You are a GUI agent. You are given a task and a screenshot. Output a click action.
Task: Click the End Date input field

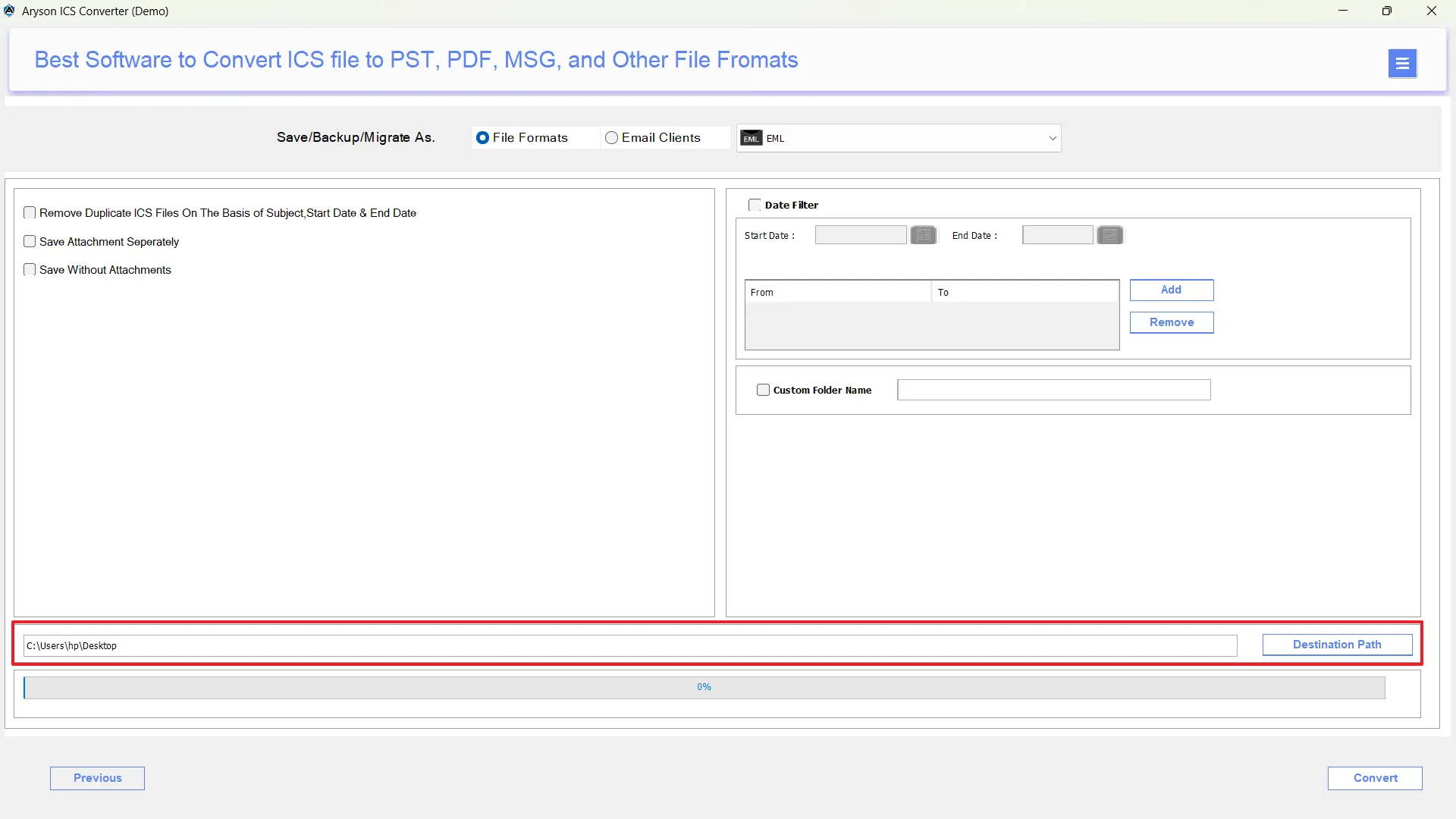click(1058, 235)
